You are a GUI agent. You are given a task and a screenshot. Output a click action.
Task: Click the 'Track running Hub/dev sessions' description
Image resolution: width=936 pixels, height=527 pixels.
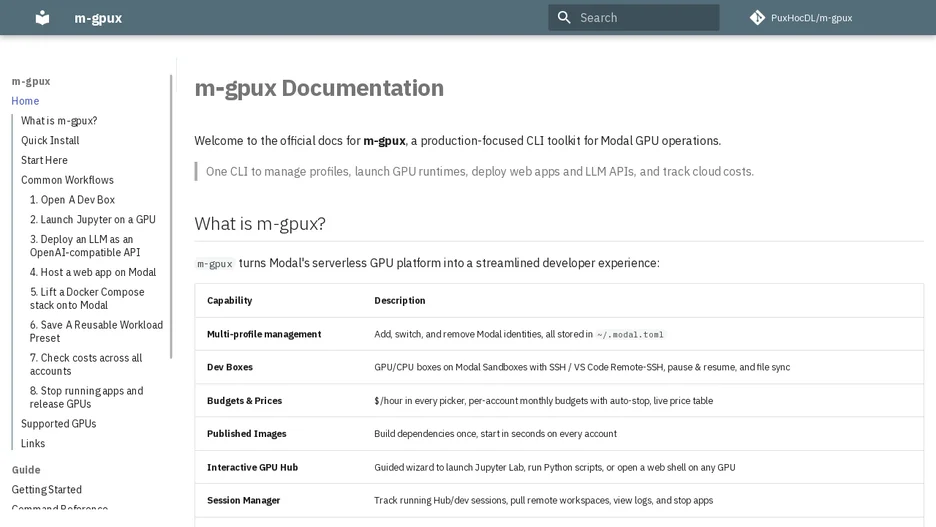(544, 500)
